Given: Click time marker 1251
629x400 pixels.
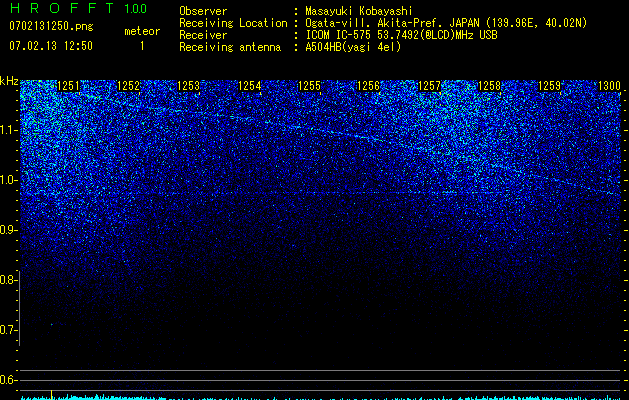Looking at the screenshot, I should 69,86.
